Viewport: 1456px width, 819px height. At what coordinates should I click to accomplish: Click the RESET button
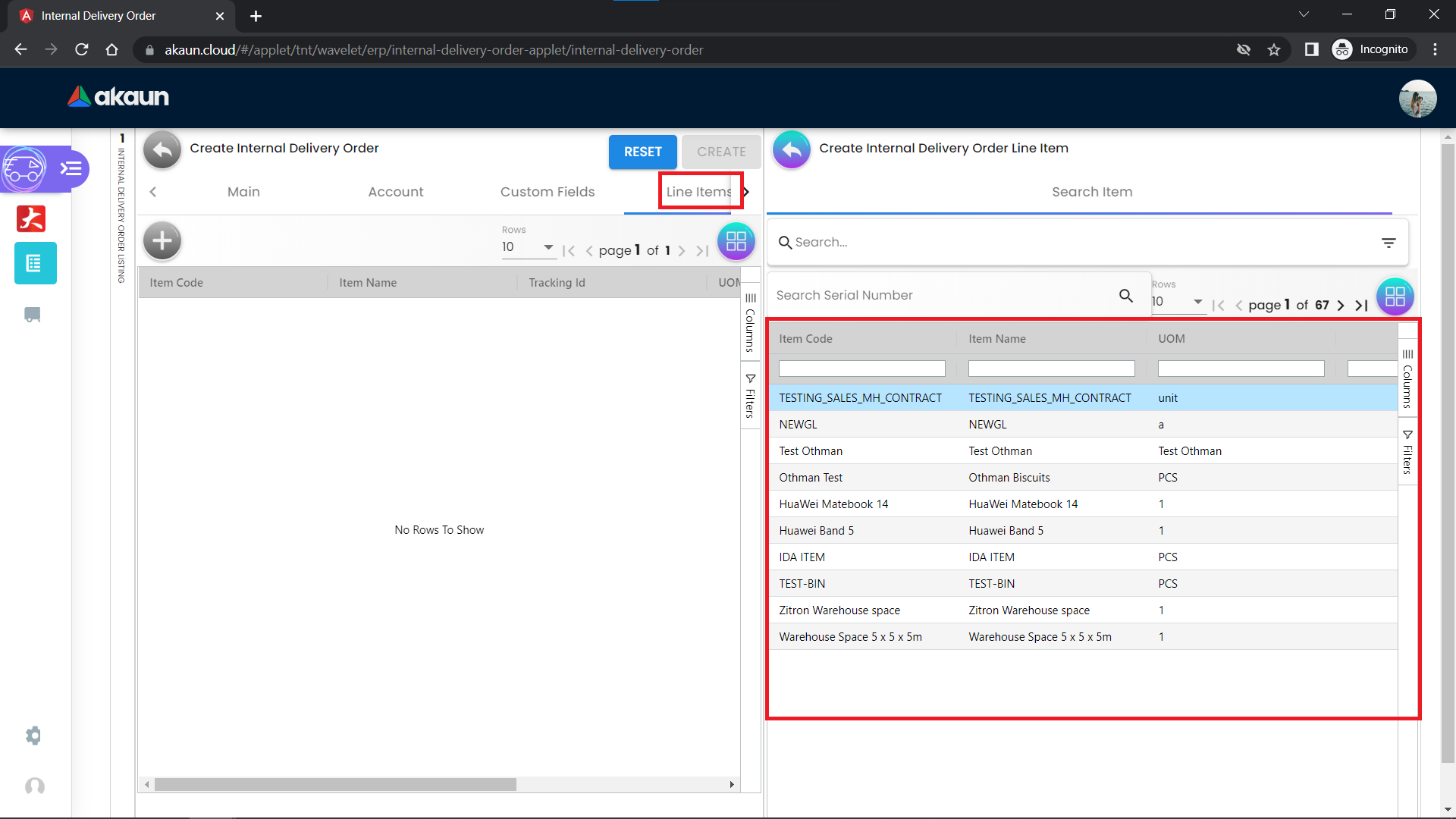[x=642, y=152]
